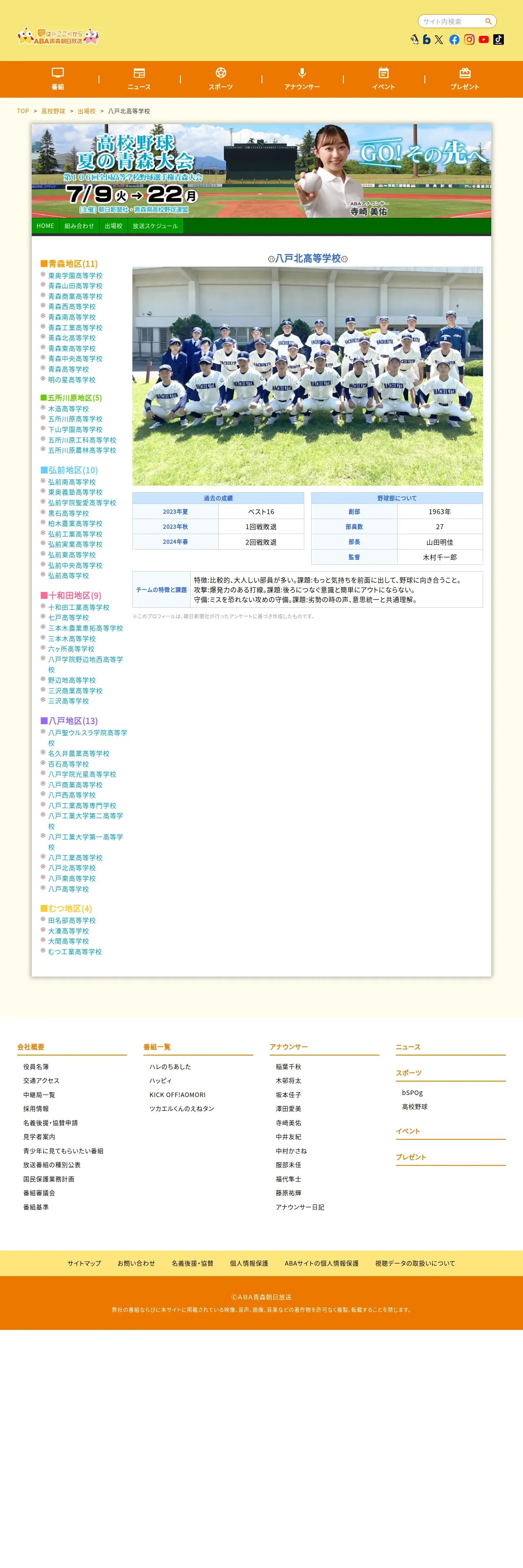
Task: Open 三沢商業高等学校 school page
Action: click(x=75, y=691)
